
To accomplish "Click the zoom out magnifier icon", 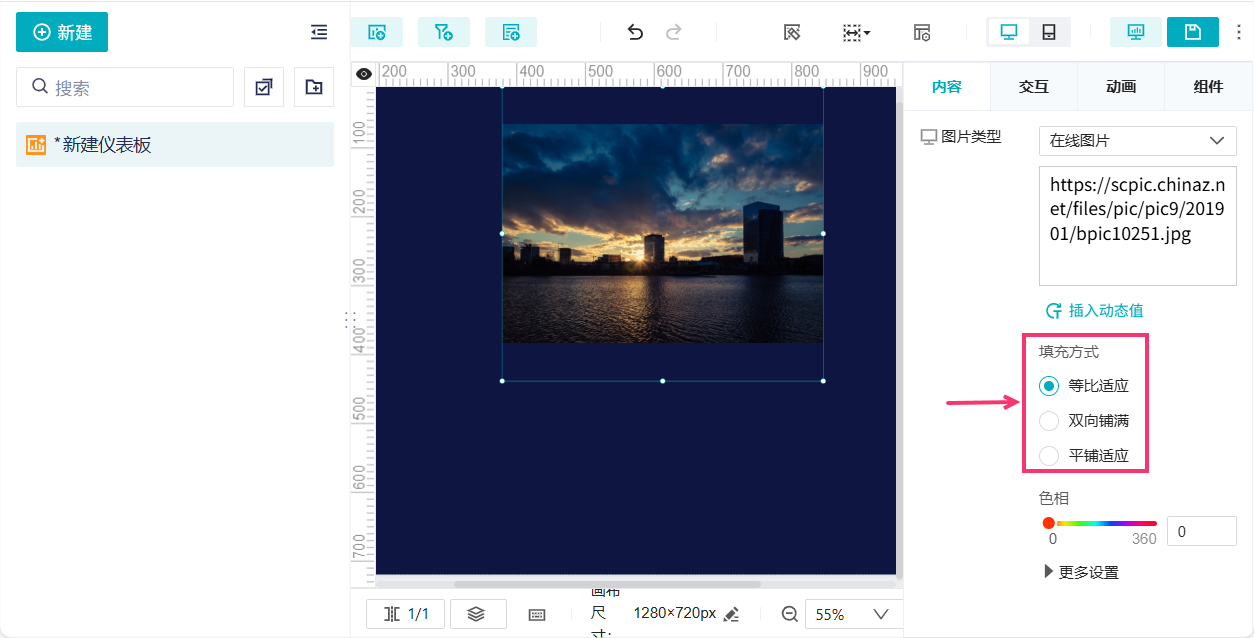I will (x=789, y=614).
